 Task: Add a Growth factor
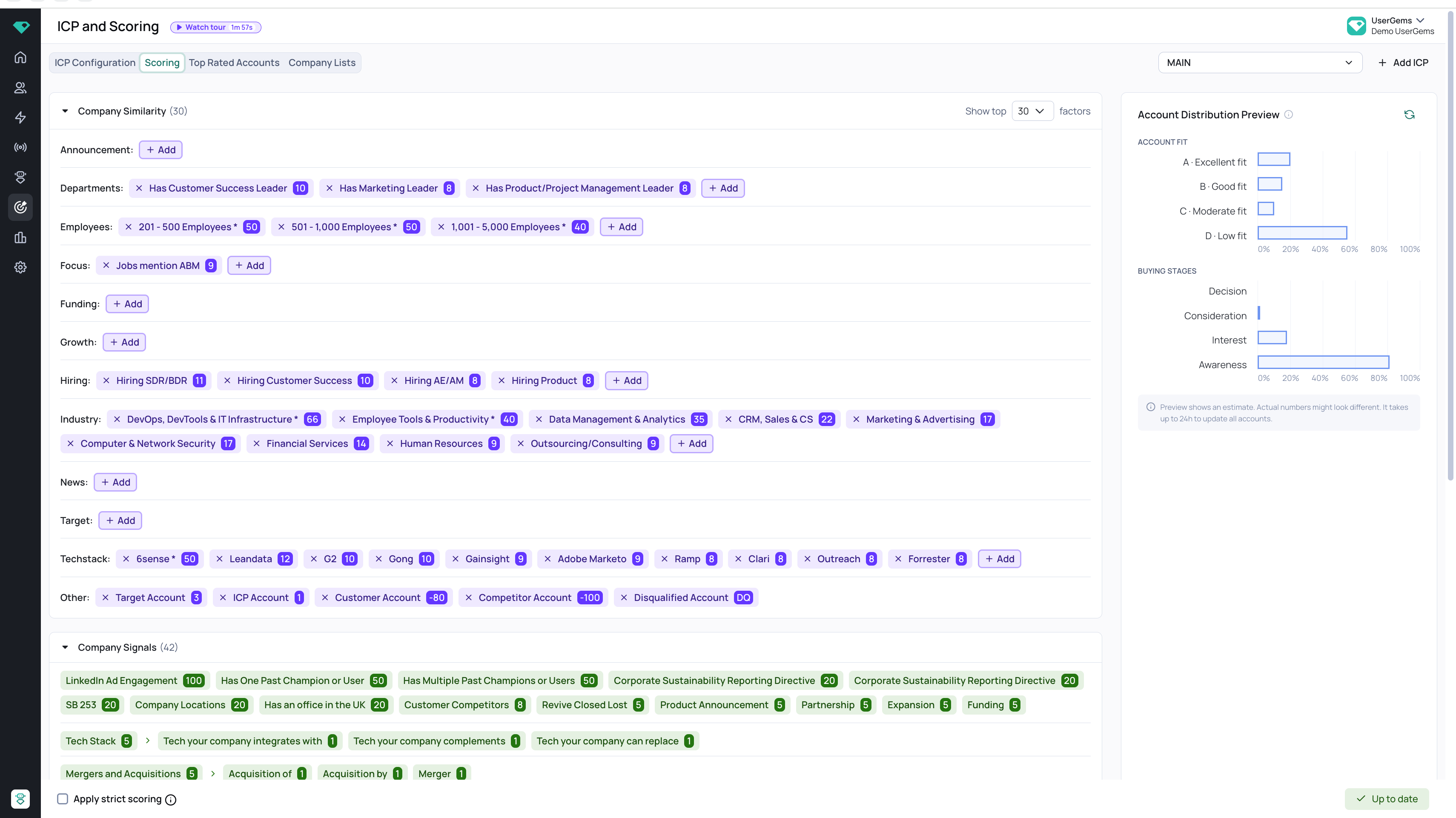click(x=124, y=342)
